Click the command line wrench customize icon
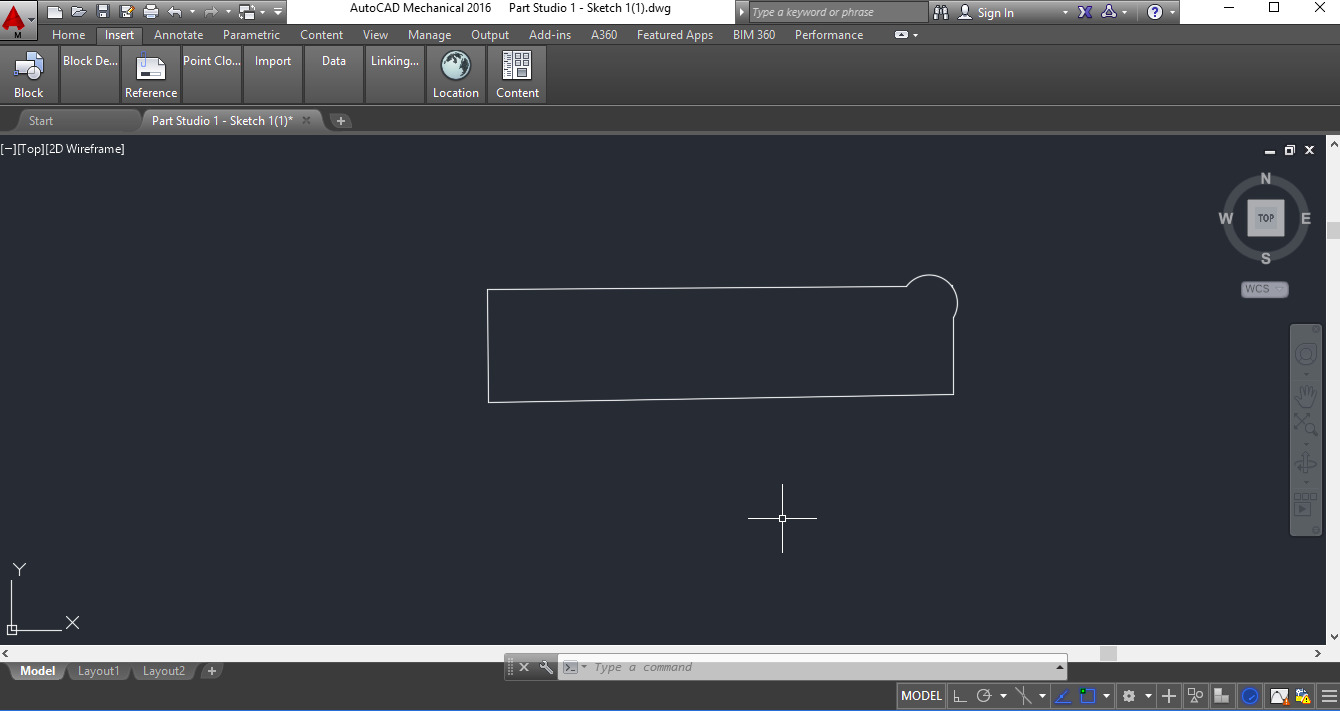1340x711 pixels. click(546, 667)
